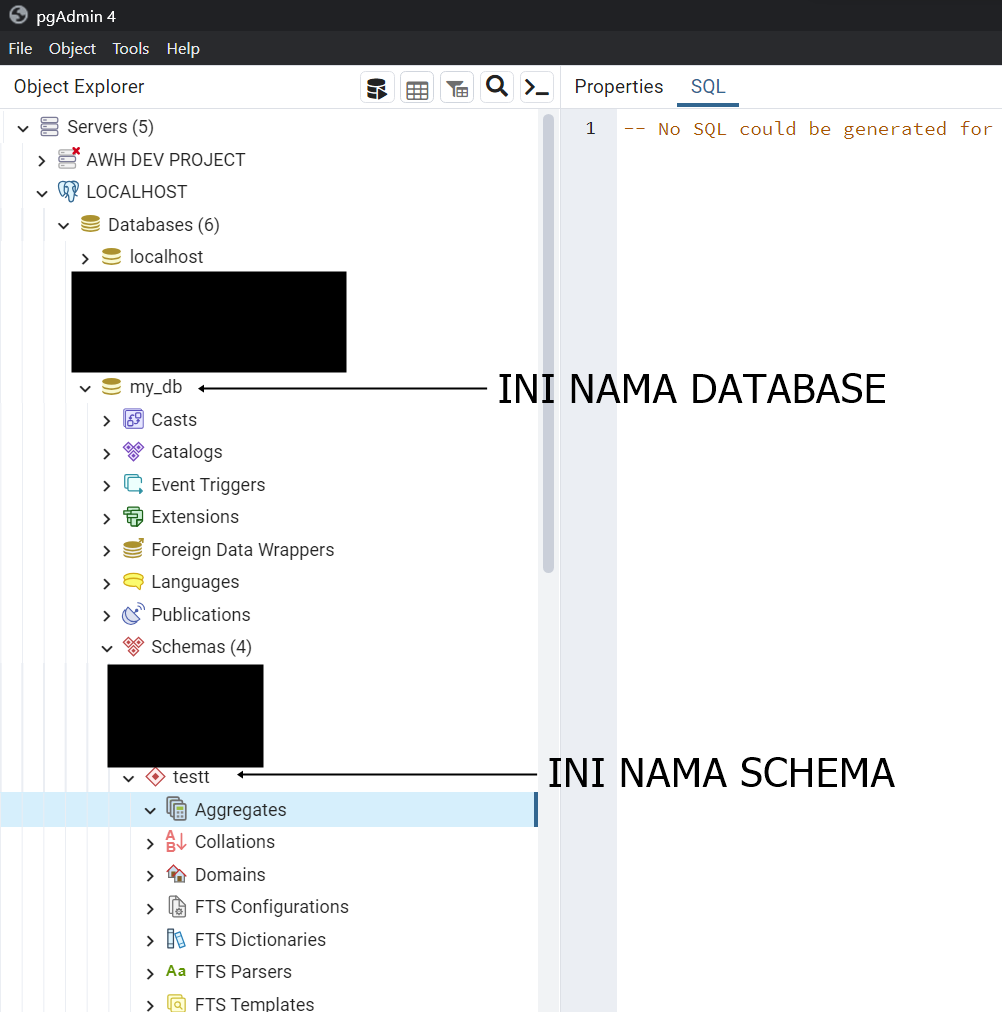This screenshot has width=1002, height=1012.
Task: Open the Tools menu
Action: [x=130, y=48]
